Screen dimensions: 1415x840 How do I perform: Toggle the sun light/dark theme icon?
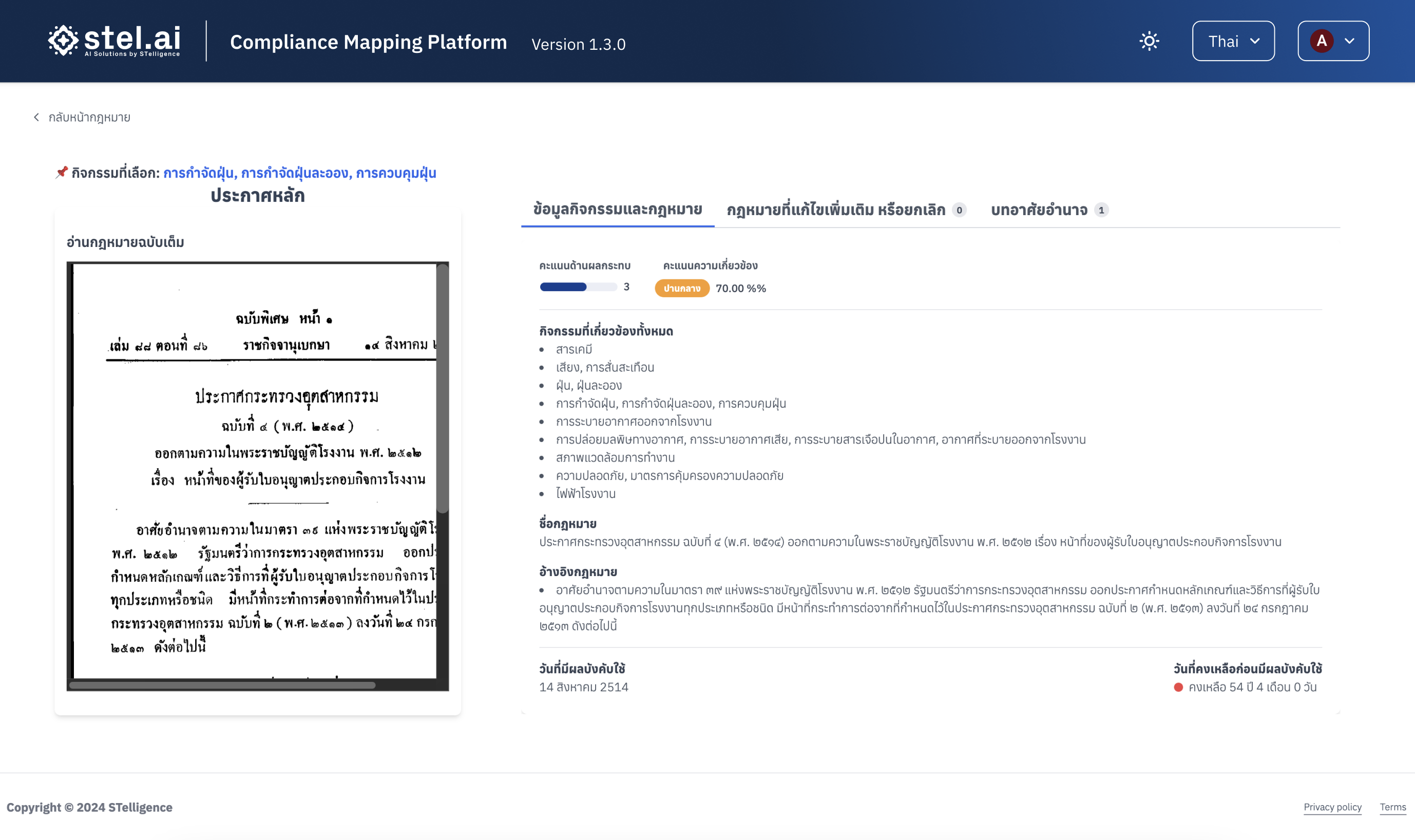pyautogui.click(x=1149, y=41)
